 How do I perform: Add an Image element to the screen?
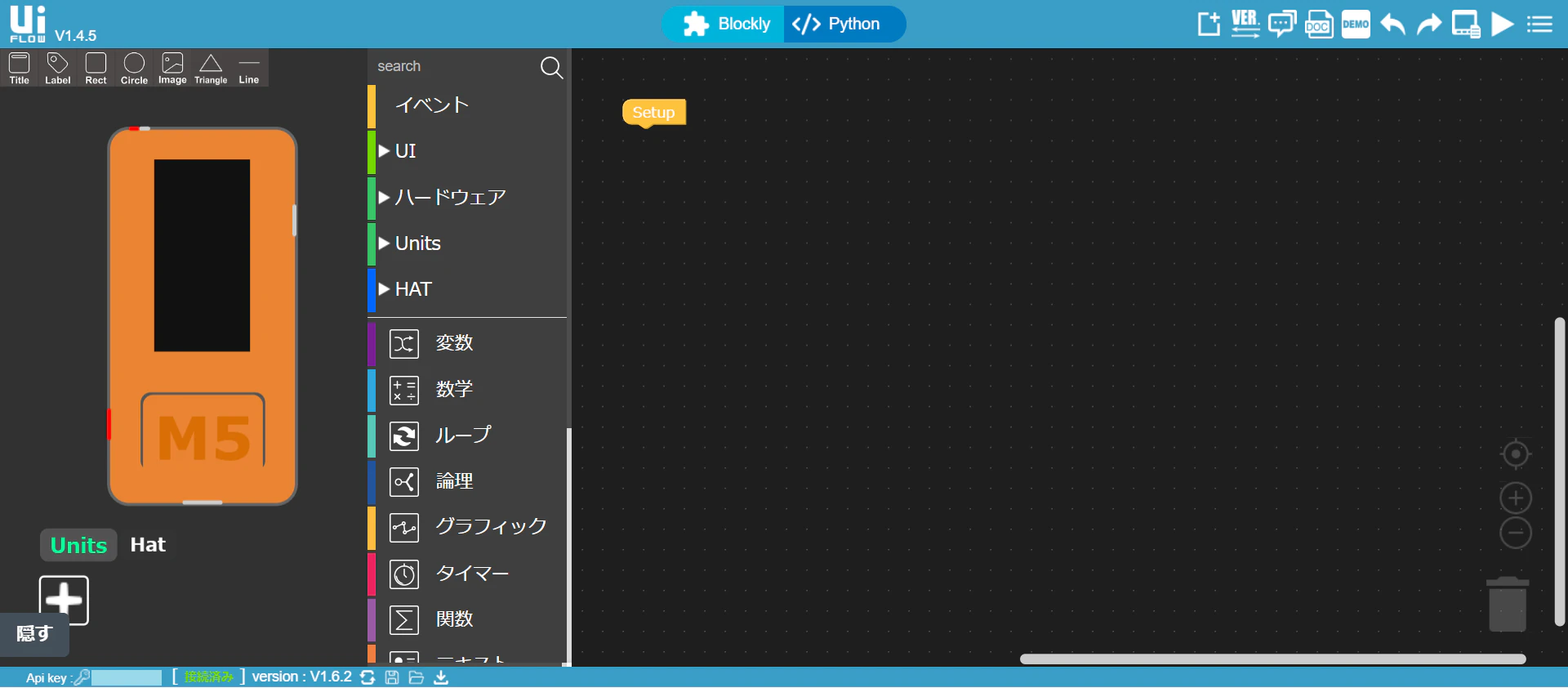pos(172,69)
